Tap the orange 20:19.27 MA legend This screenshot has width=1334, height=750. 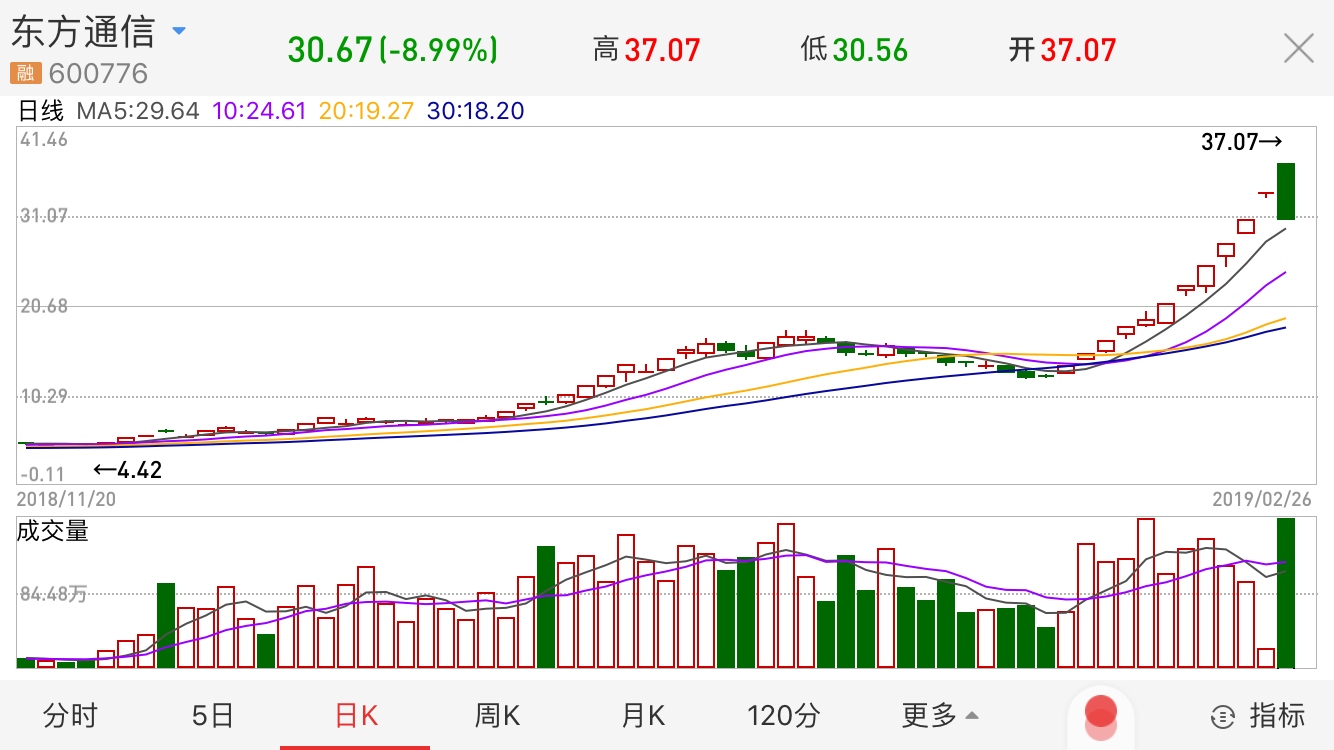pyautogui.click(x=367, y=111)
